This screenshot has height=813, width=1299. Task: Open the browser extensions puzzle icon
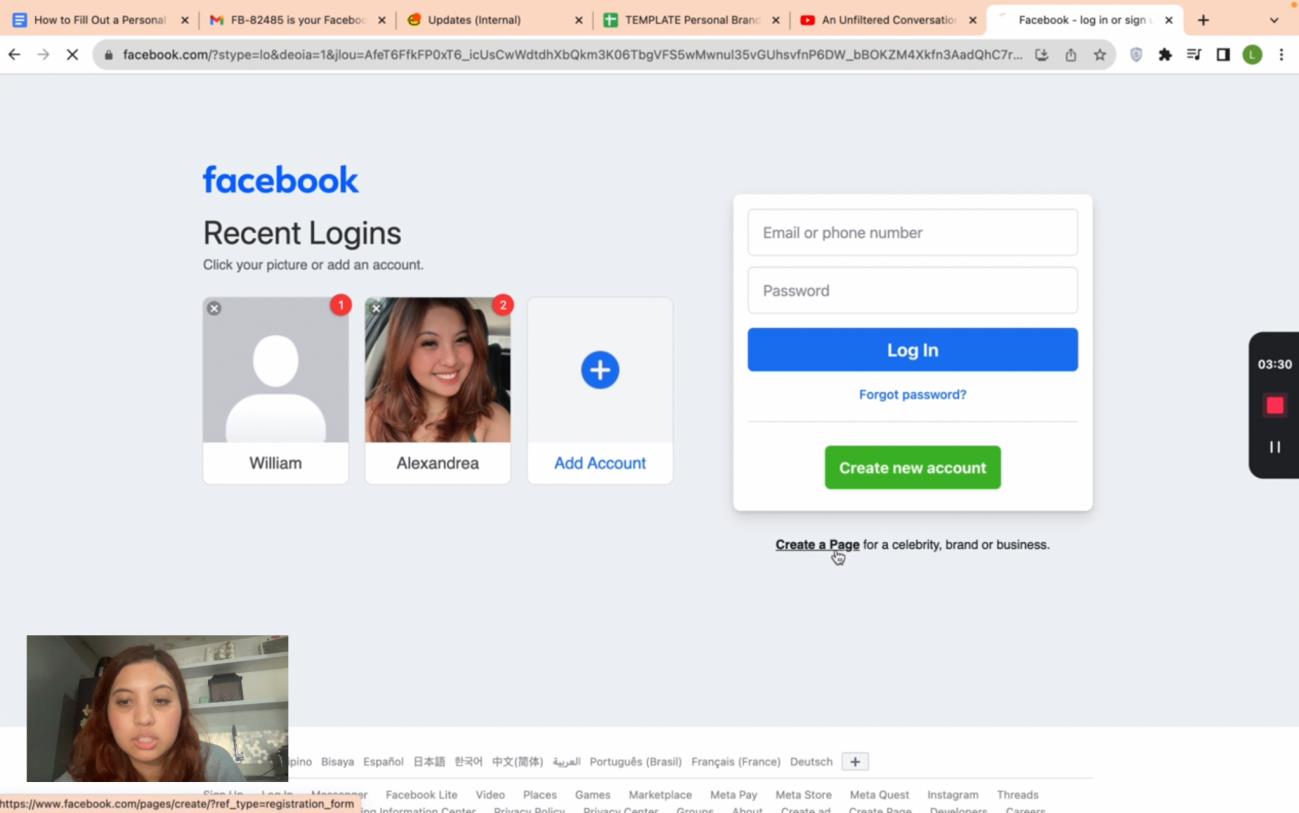(1165, 55)
